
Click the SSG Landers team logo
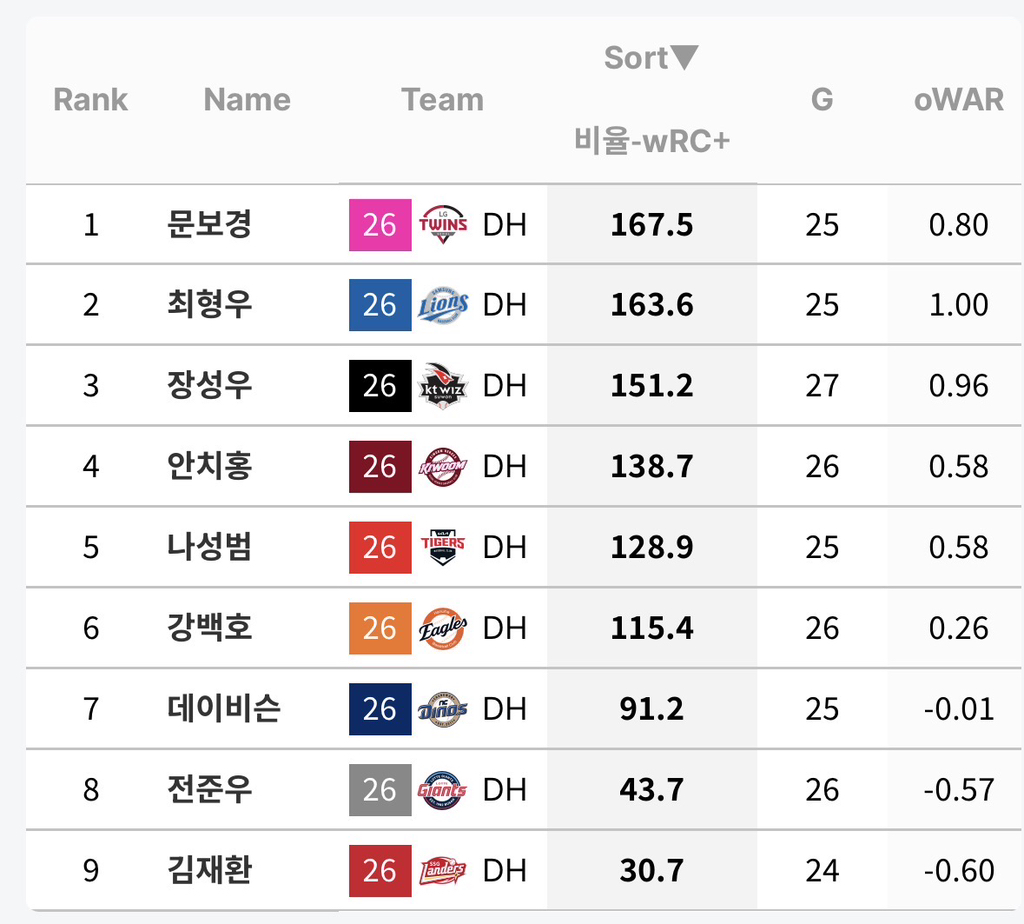coord(443,870)
